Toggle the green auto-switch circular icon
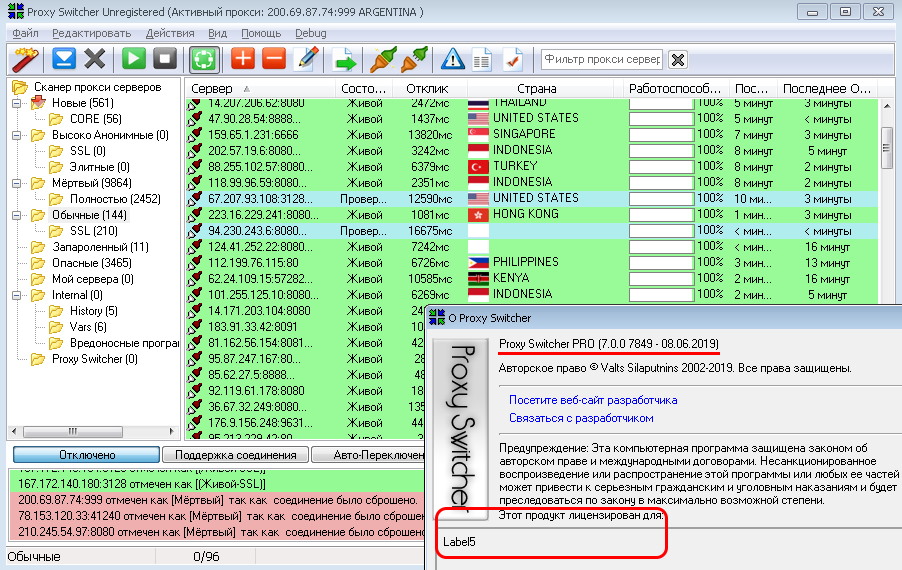Viewport: 902px width, 570px height. (x=204, y=59)
